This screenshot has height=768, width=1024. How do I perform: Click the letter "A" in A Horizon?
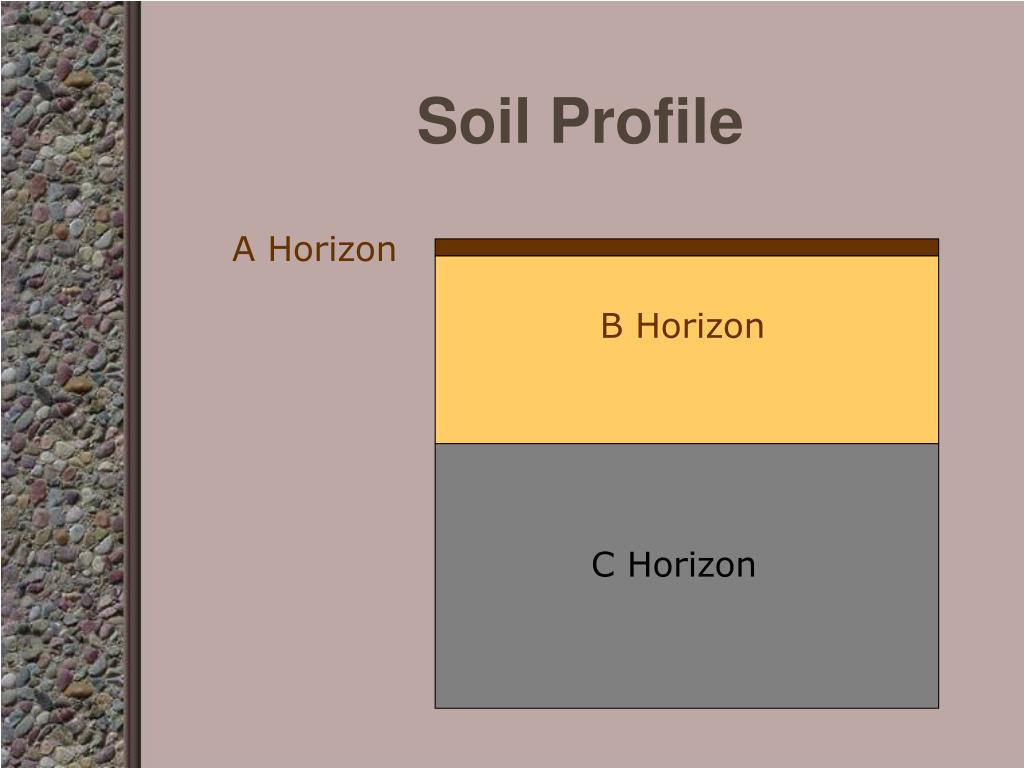[244, 249]
